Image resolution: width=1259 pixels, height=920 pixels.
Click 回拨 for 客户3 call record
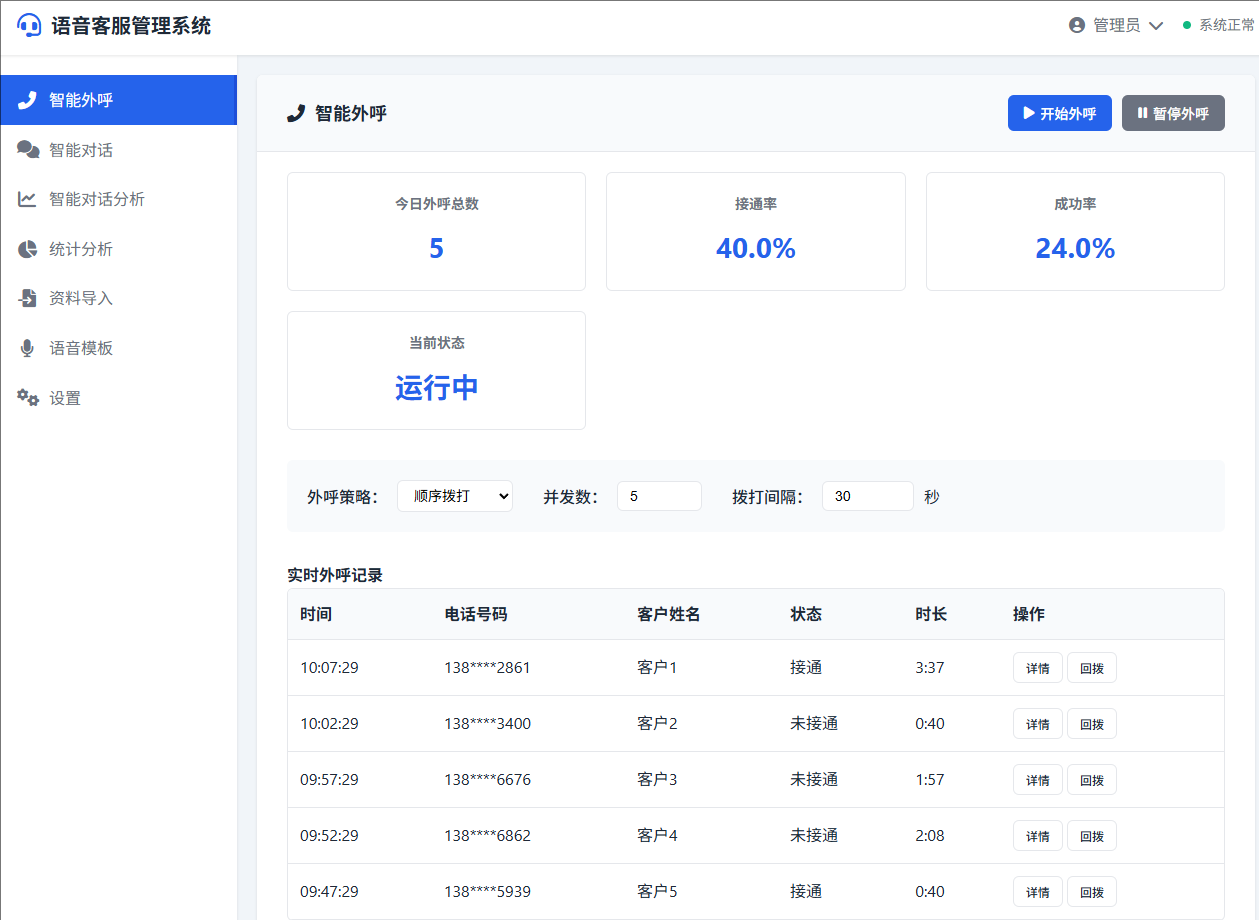[1091, 780]
